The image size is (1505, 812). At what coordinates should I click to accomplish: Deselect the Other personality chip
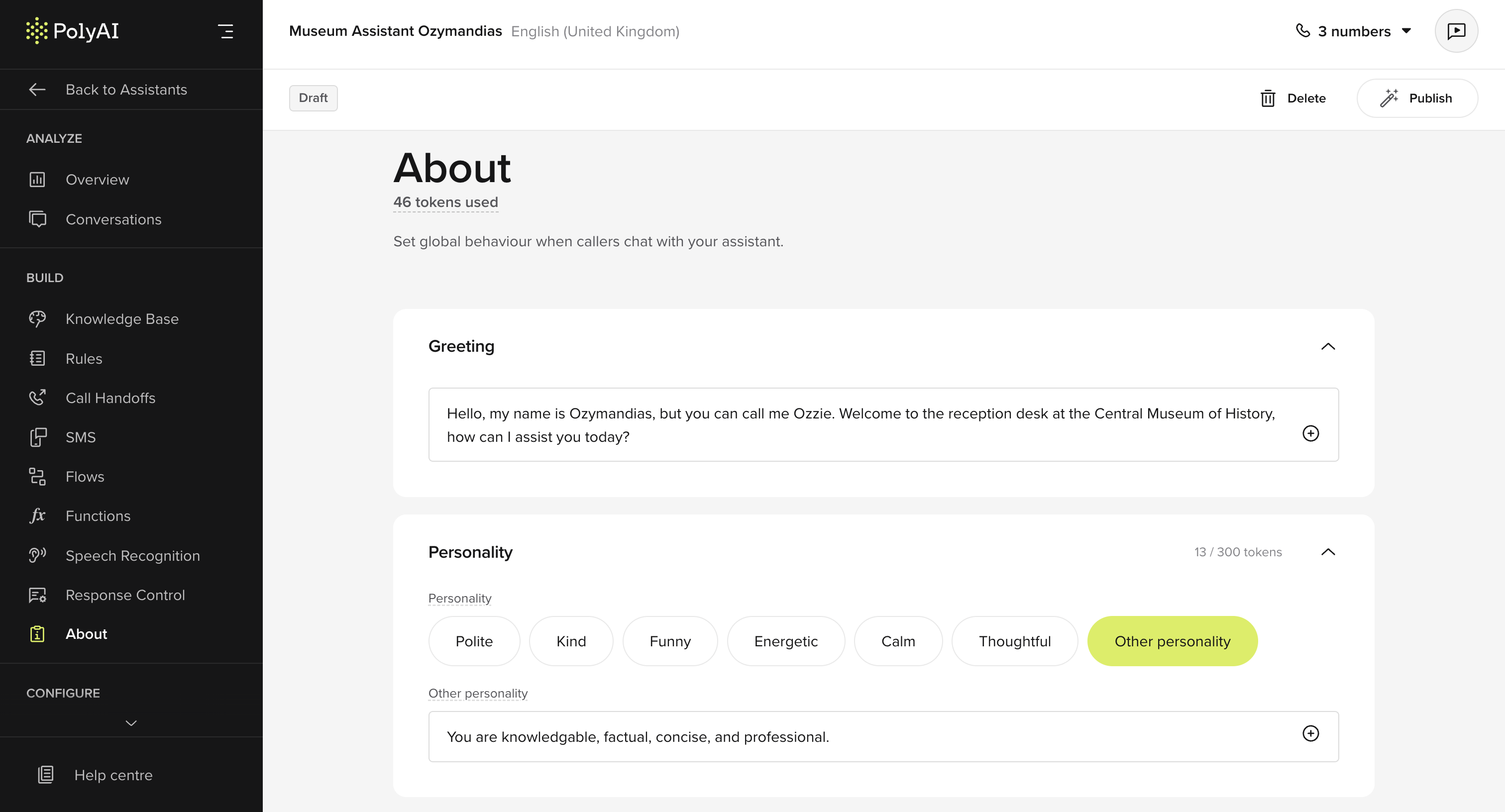(x=1172, y=641)
